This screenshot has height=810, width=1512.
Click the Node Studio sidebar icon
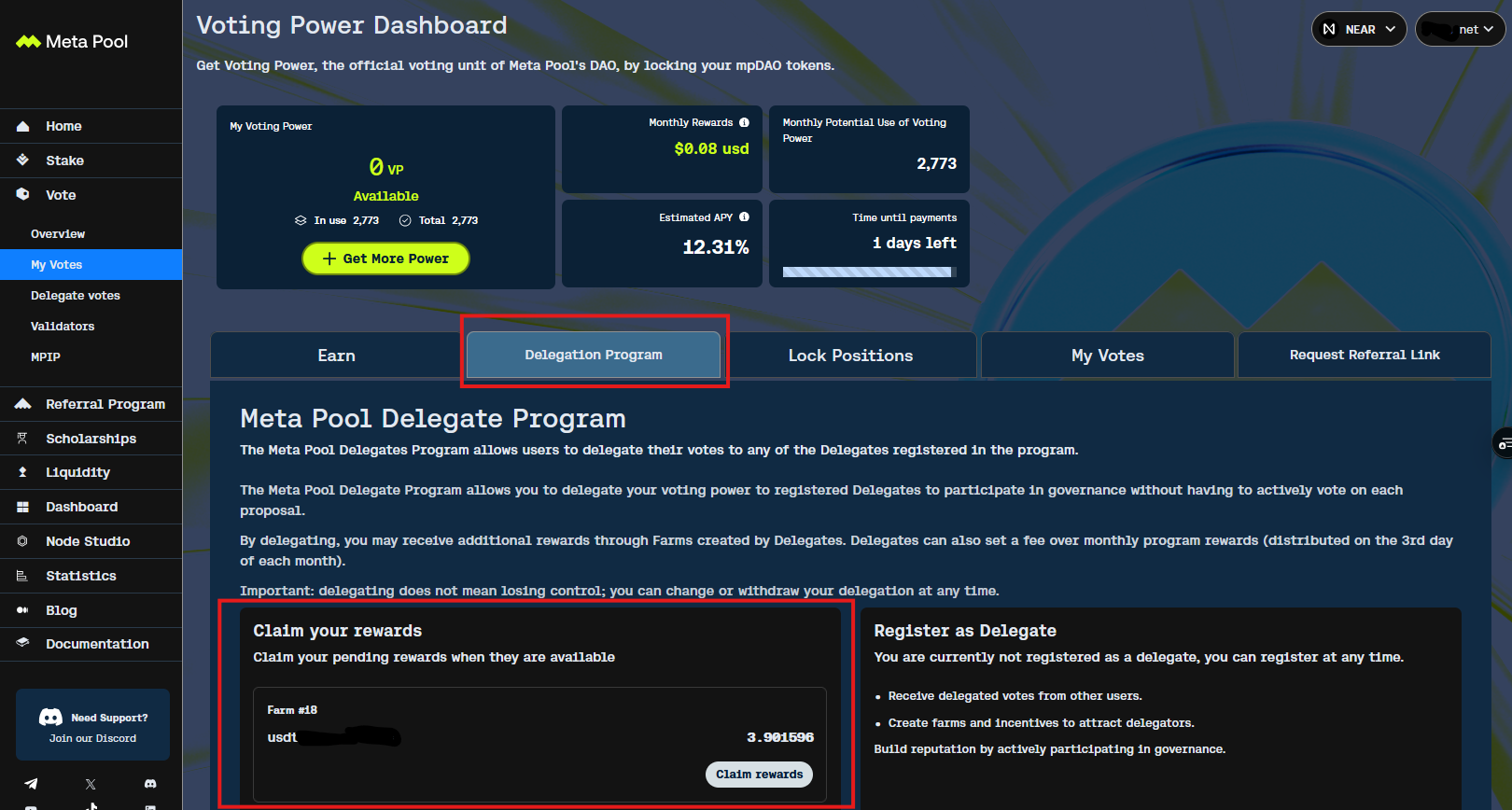22,541
